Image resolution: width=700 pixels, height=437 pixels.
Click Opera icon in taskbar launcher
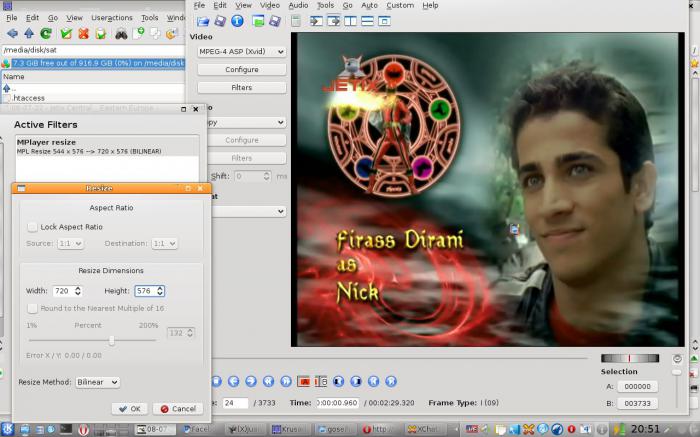pos(83,429)
